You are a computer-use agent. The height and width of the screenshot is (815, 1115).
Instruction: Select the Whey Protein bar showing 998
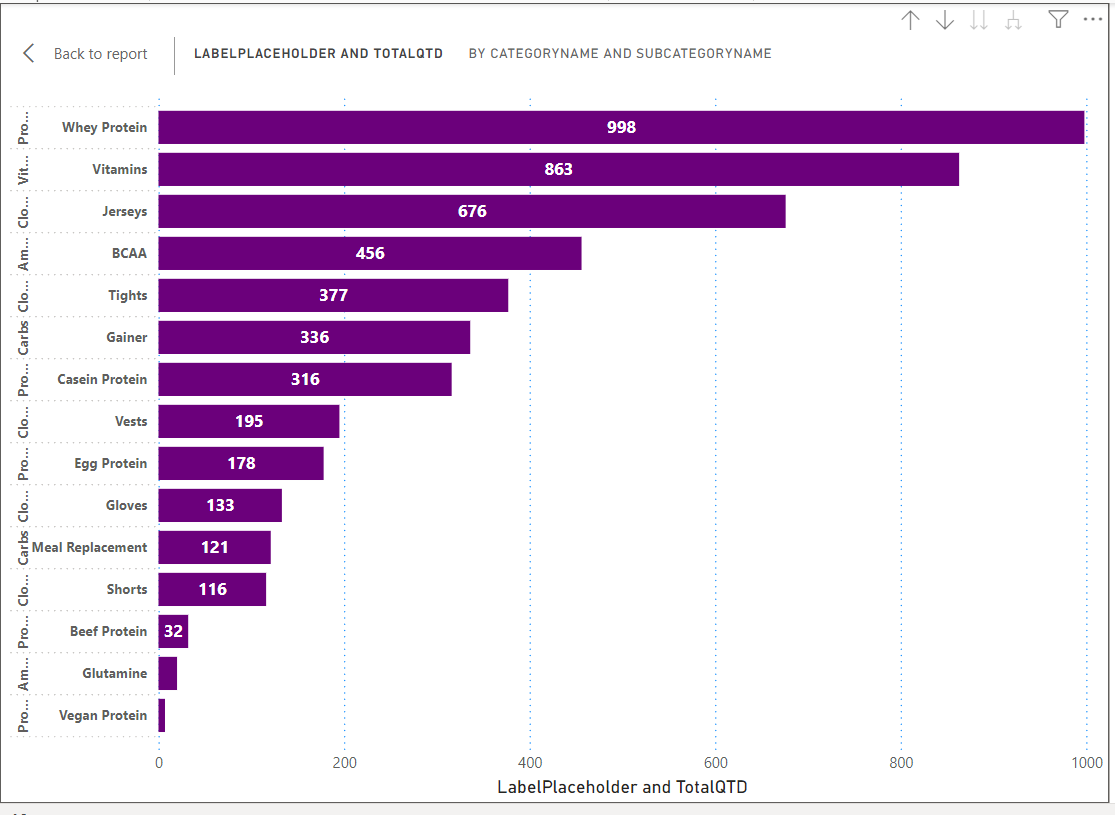(621, 127)
